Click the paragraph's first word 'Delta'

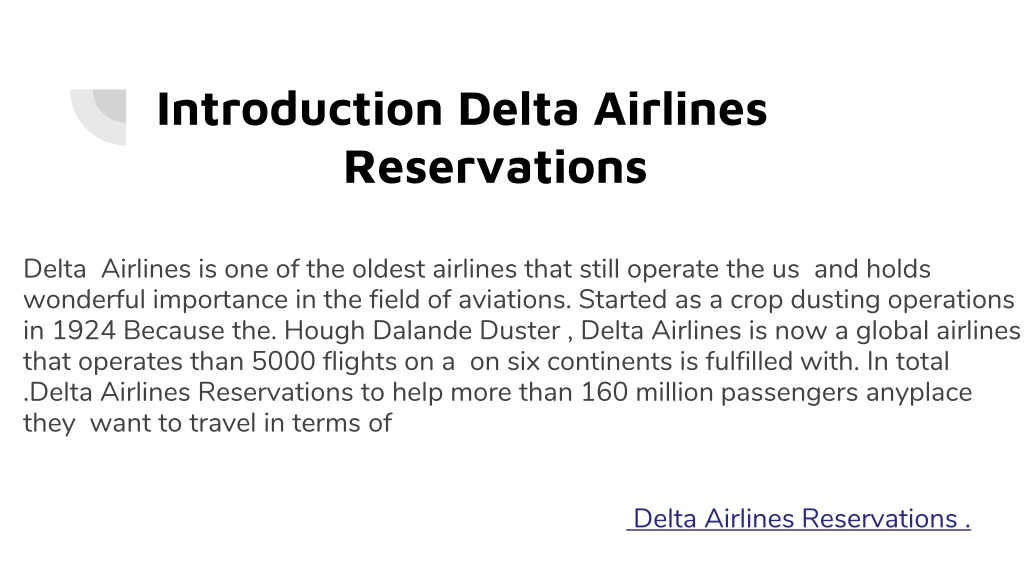click(x=55, y=269)
